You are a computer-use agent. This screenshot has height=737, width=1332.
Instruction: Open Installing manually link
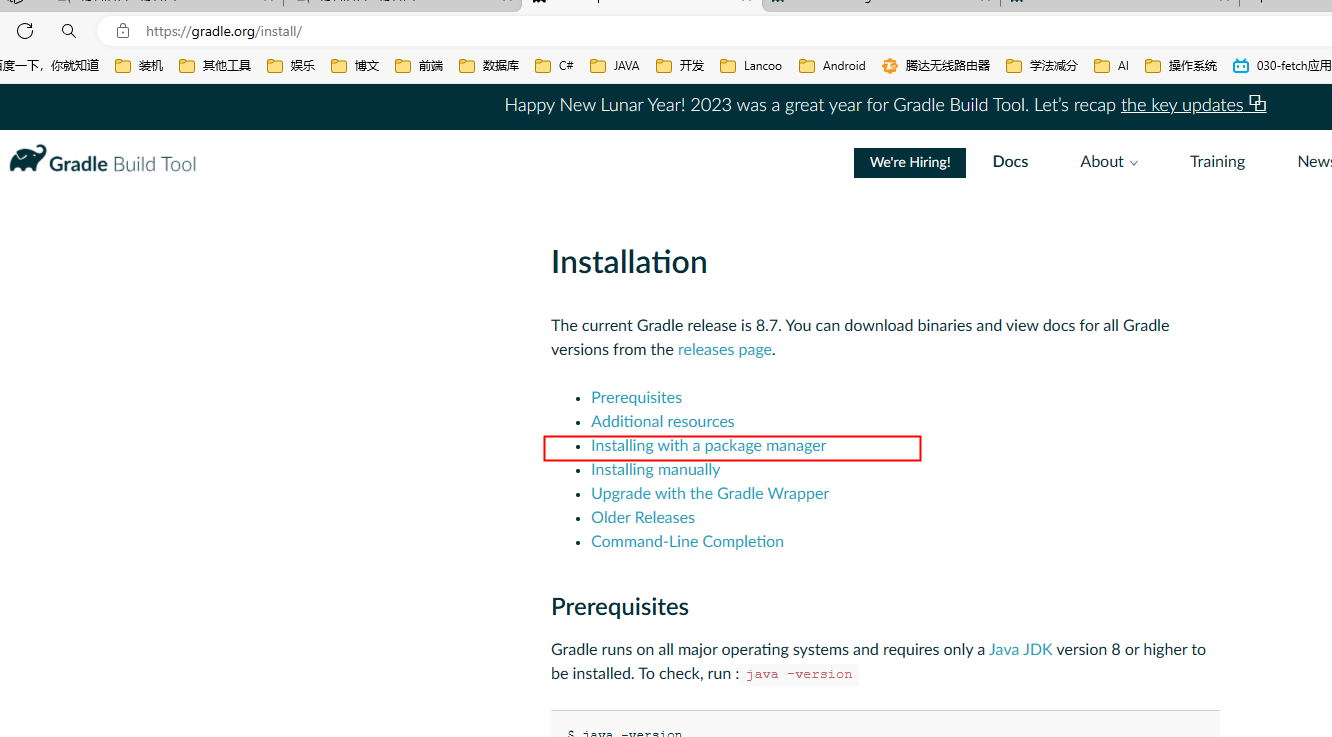(655, 469)
